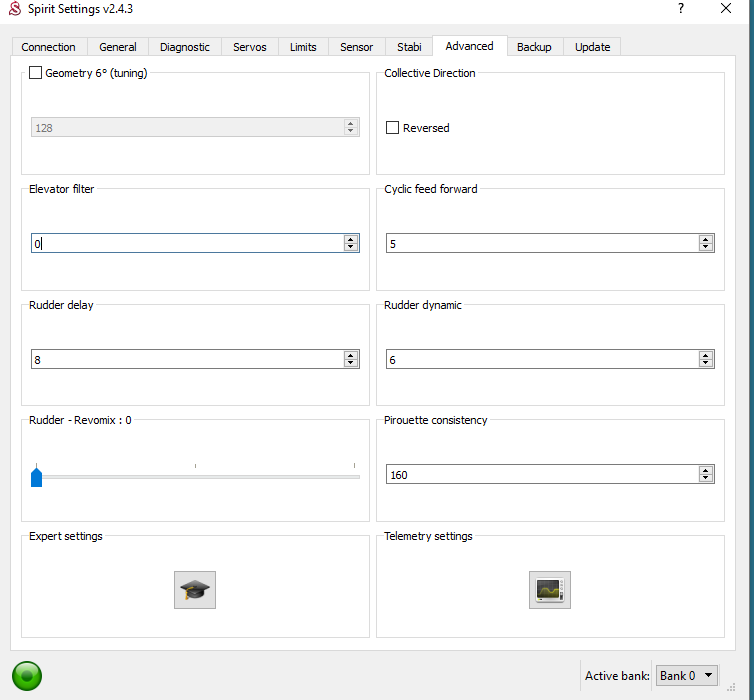The height and width of the screenshot is (700, 754).
Task: Click the green connection status indicator
Action: pos(27,676)
